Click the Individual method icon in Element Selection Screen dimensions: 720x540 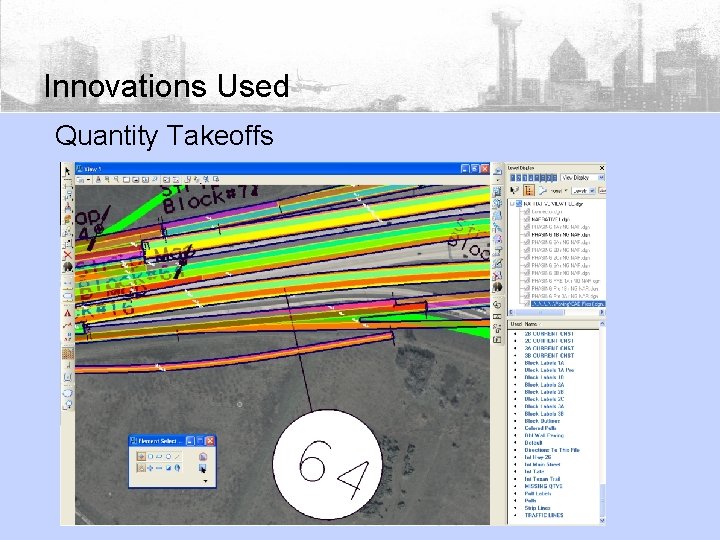(141, 456)
